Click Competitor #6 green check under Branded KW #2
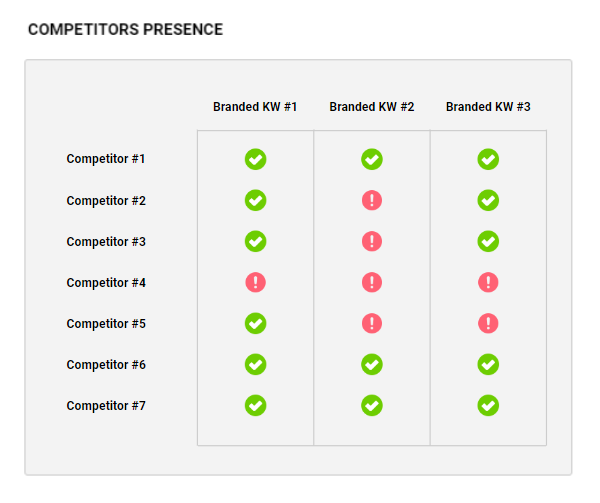 tap(372, 365)
